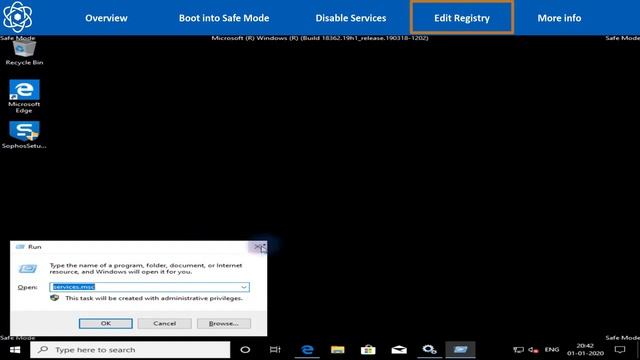Open File Explorer from the taskbar
Viewport: 640px width, 360px height.
338,350
